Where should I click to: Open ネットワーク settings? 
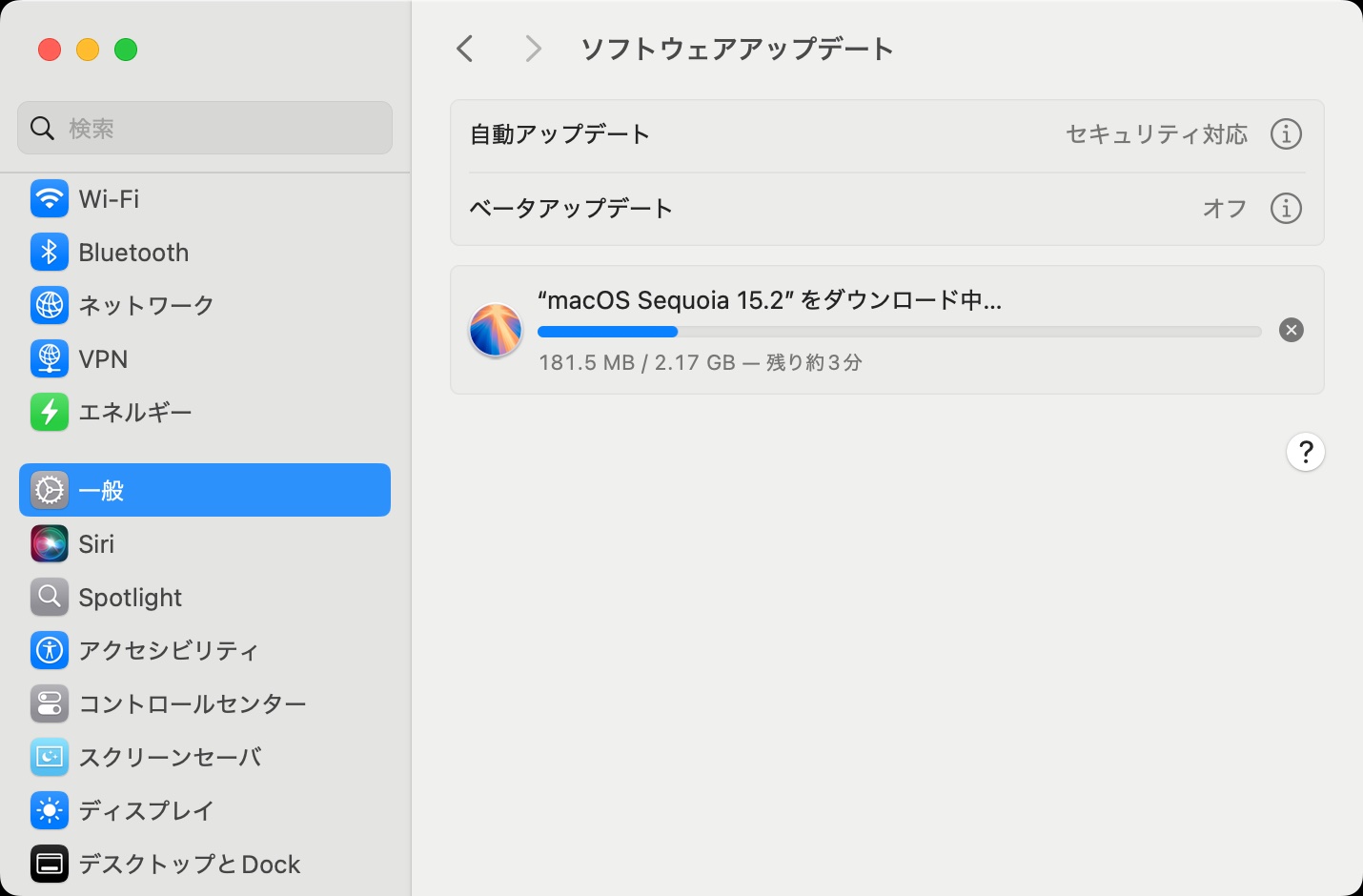click(x=147, y=306)
